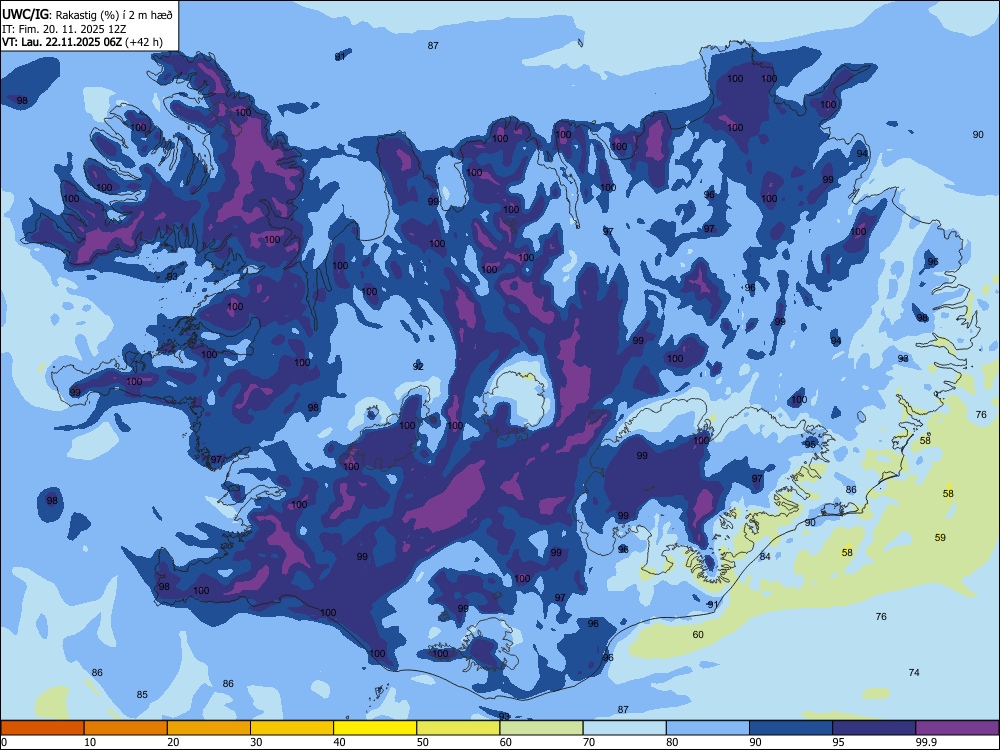This screenshot has width=1000, height=750.
Task: Select the 'IT: Fim. 20. 11. 2025 12Z' line
Action: [x=64, y=29]
